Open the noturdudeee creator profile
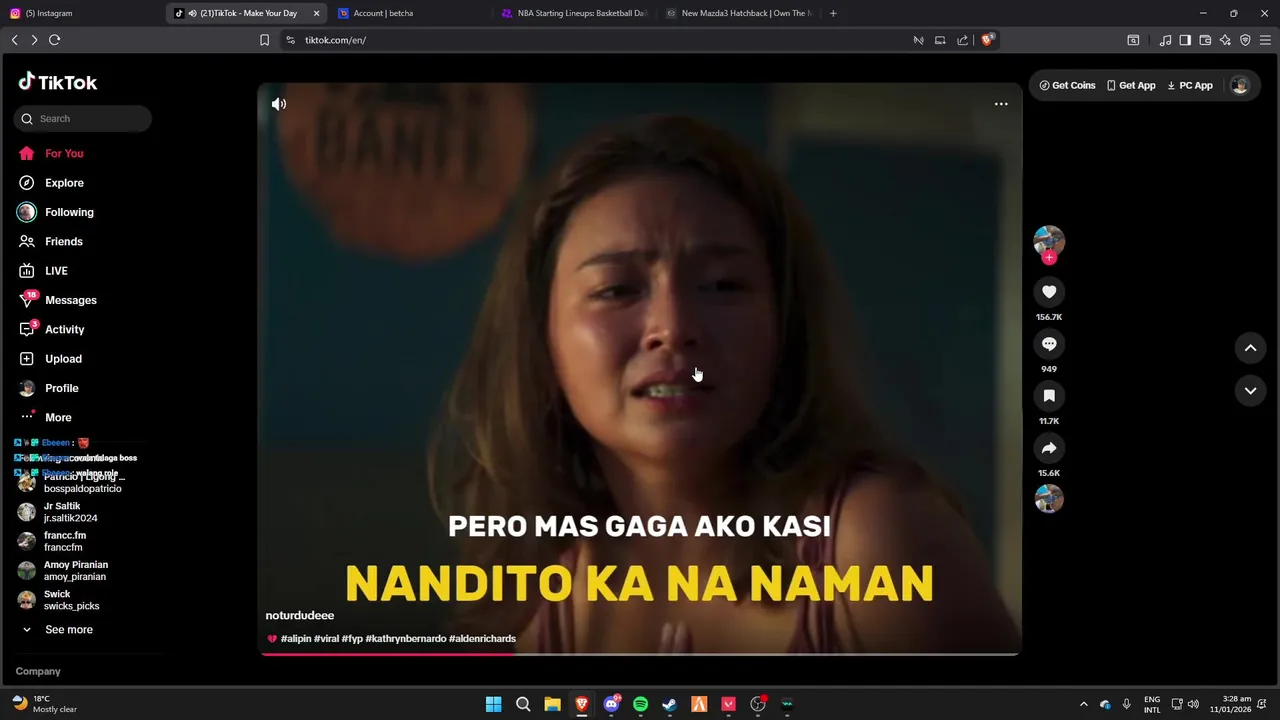Screen dimensions: 1280x720 click(300, 616)
